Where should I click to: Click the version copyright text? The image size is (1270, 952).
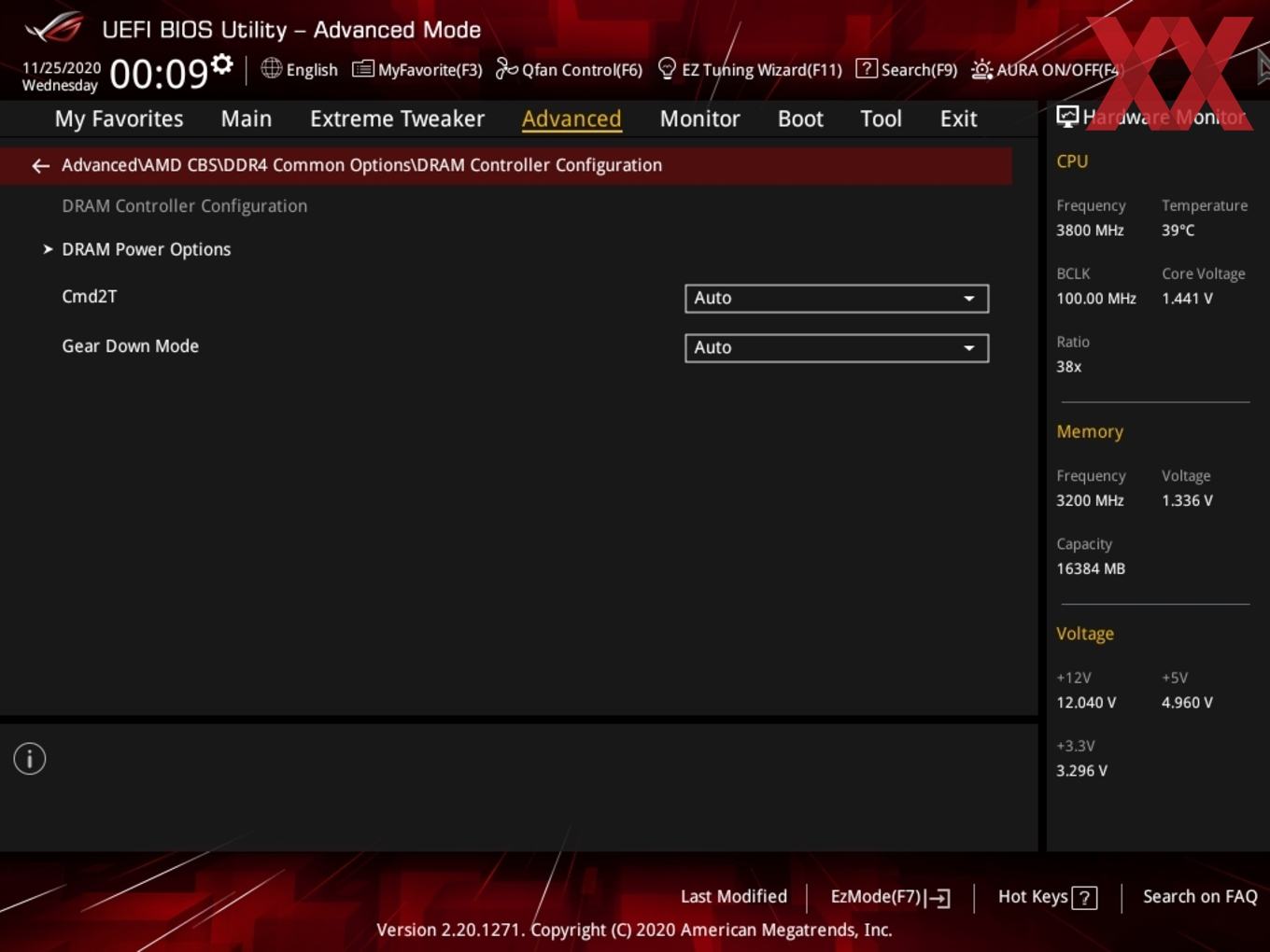(634, 930)
